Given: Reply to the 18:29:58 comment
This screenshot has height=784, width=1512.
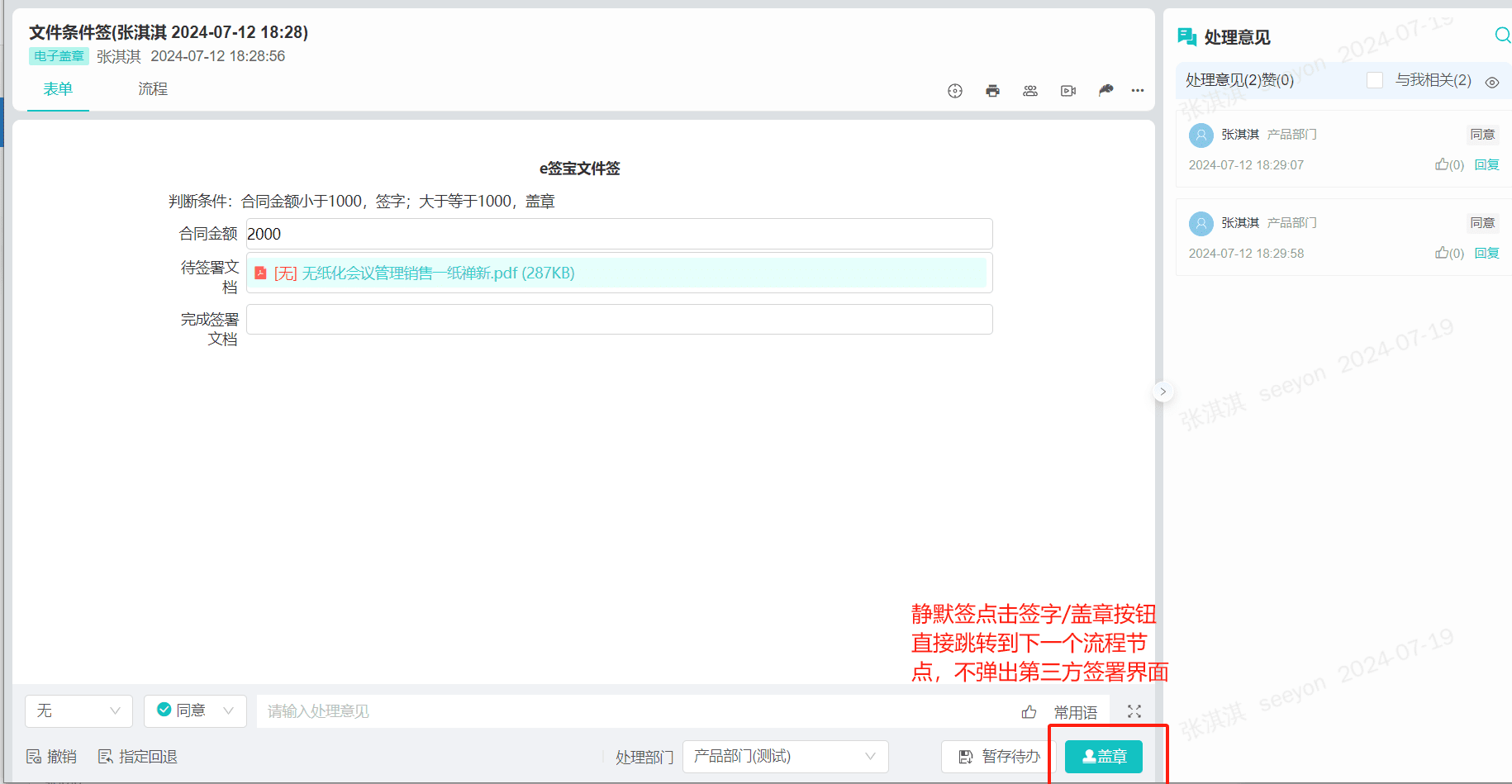Looking at the screenshot, I should [1487, 253].
